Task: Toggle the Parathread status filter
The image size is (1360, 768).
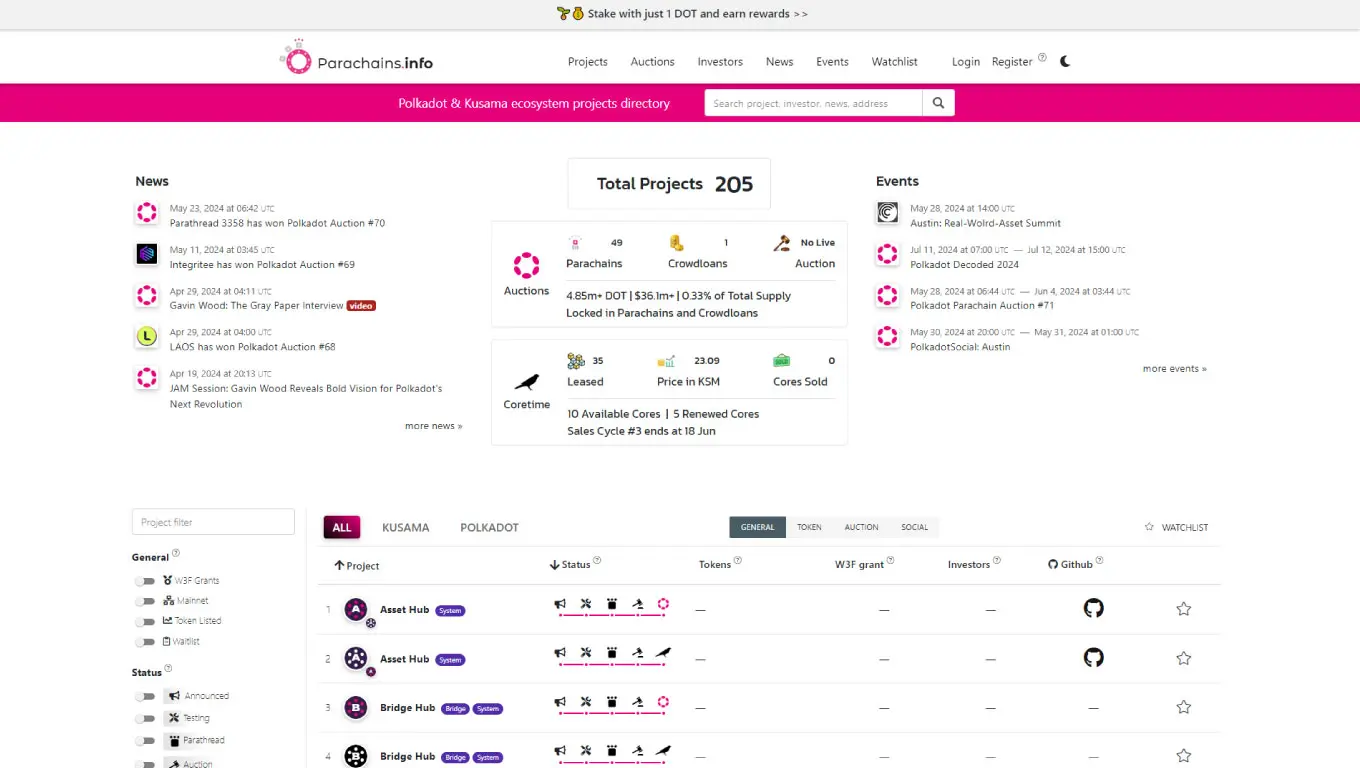Action: tap(146, 741)
